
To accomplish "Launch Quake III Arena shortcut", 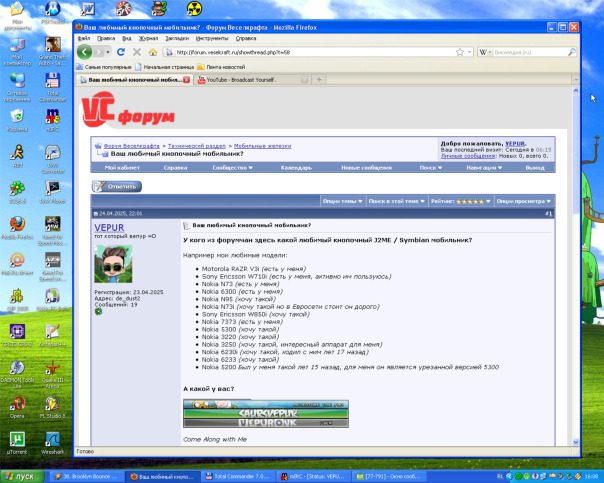I will pyautogui.click(x=52, y=374).
